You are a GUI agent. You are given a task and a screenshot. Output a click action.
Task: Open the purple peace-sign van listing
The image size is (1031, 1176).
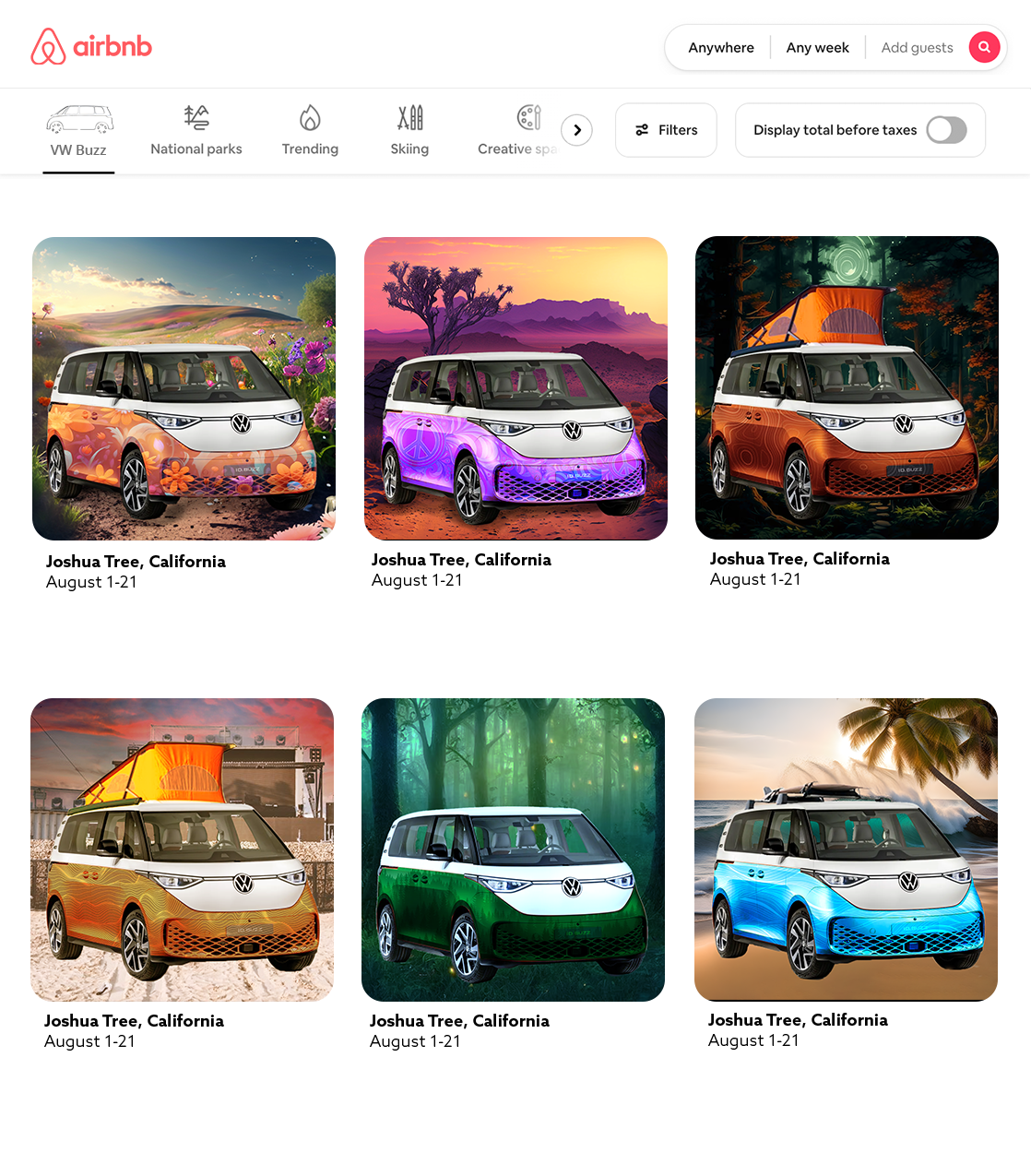click(x=515, y=388)
